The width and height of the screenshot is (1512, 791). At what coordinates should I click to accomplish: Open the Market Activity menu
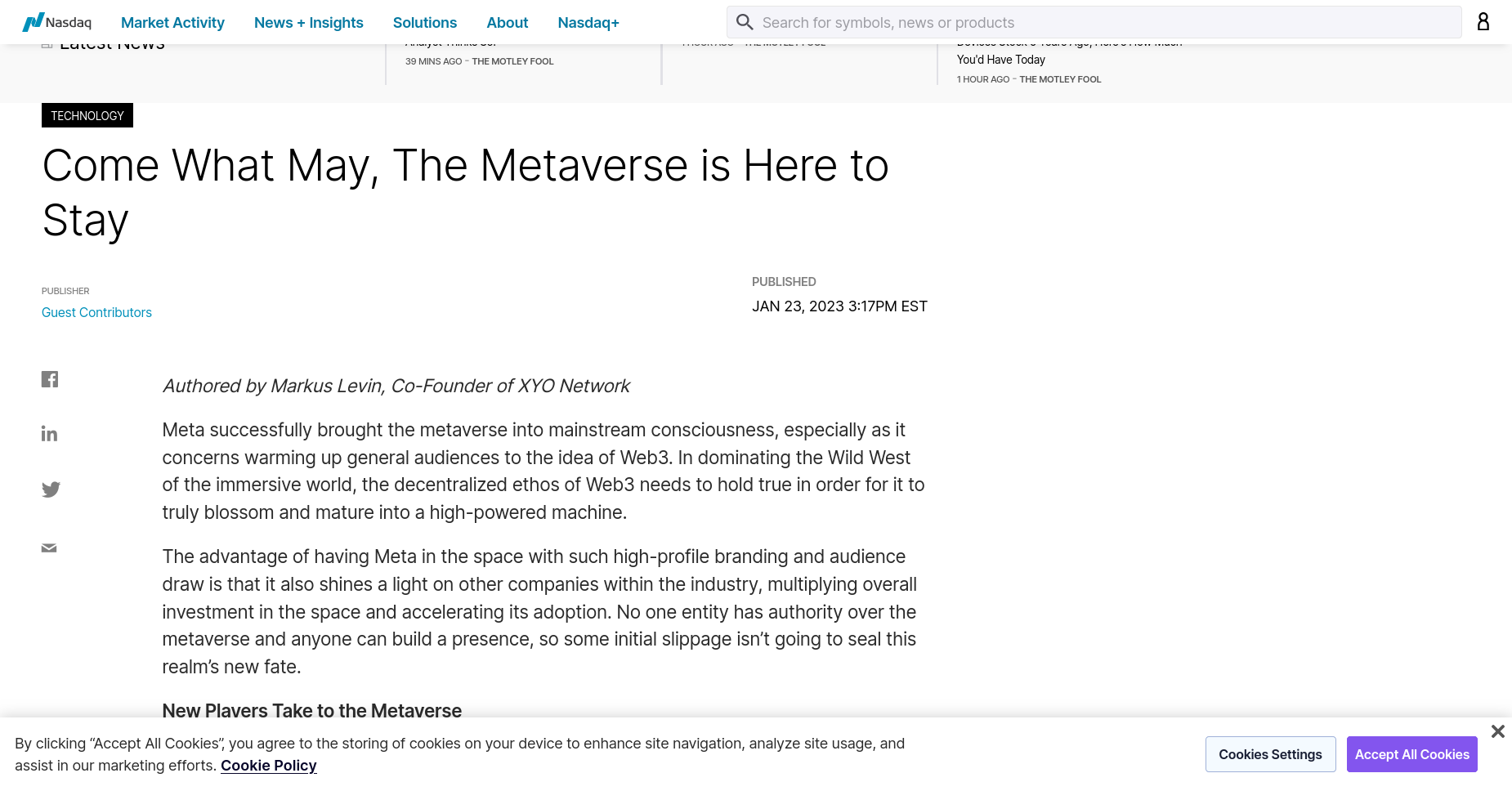coord(172,23)
